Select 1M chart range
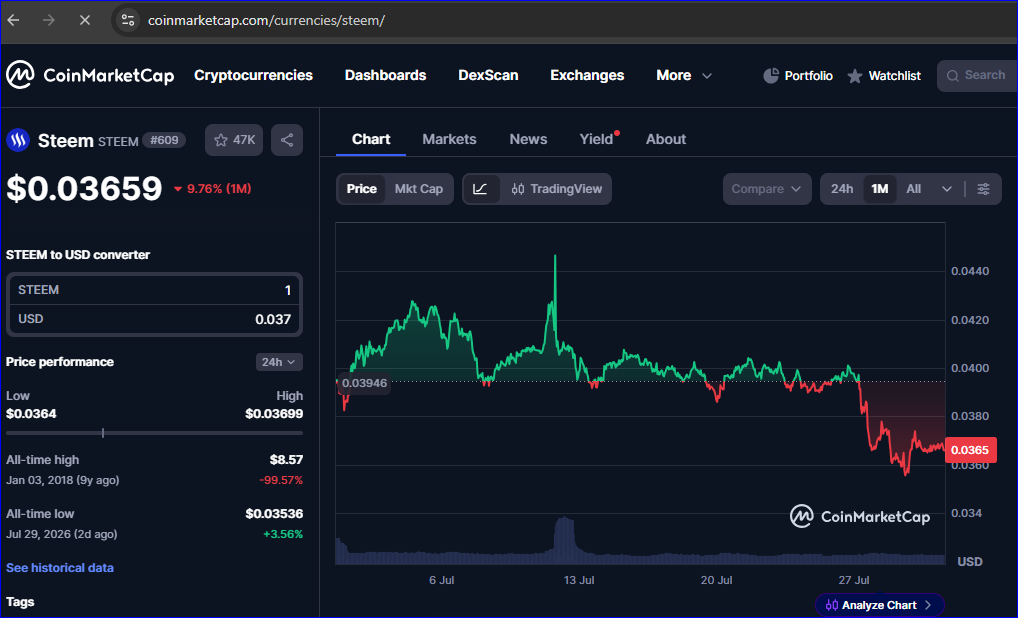This screenshot has height=618, width=1018. click(x=880, y=189)
